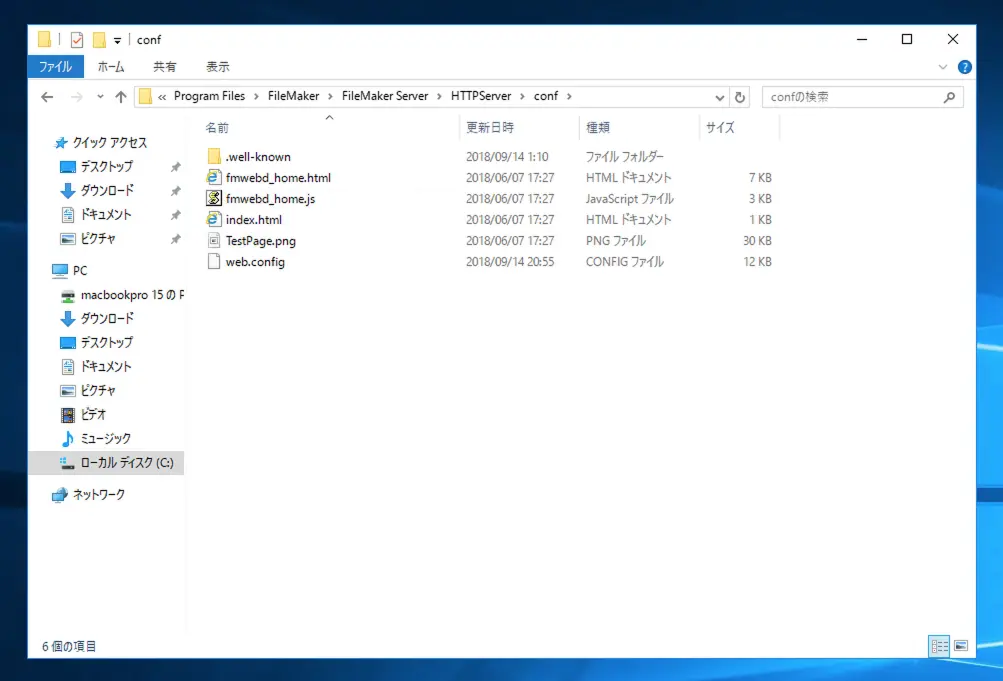Navigate back using the back arrow

tap(46, 96)
